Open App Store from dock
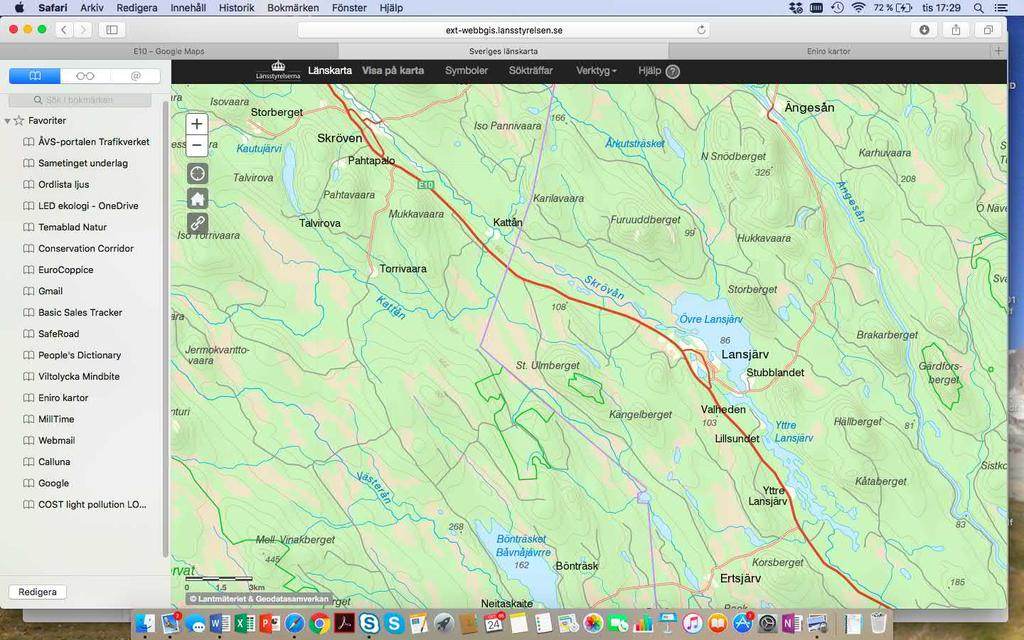This screenshot has height=640, width=1024. click(743, 624)
